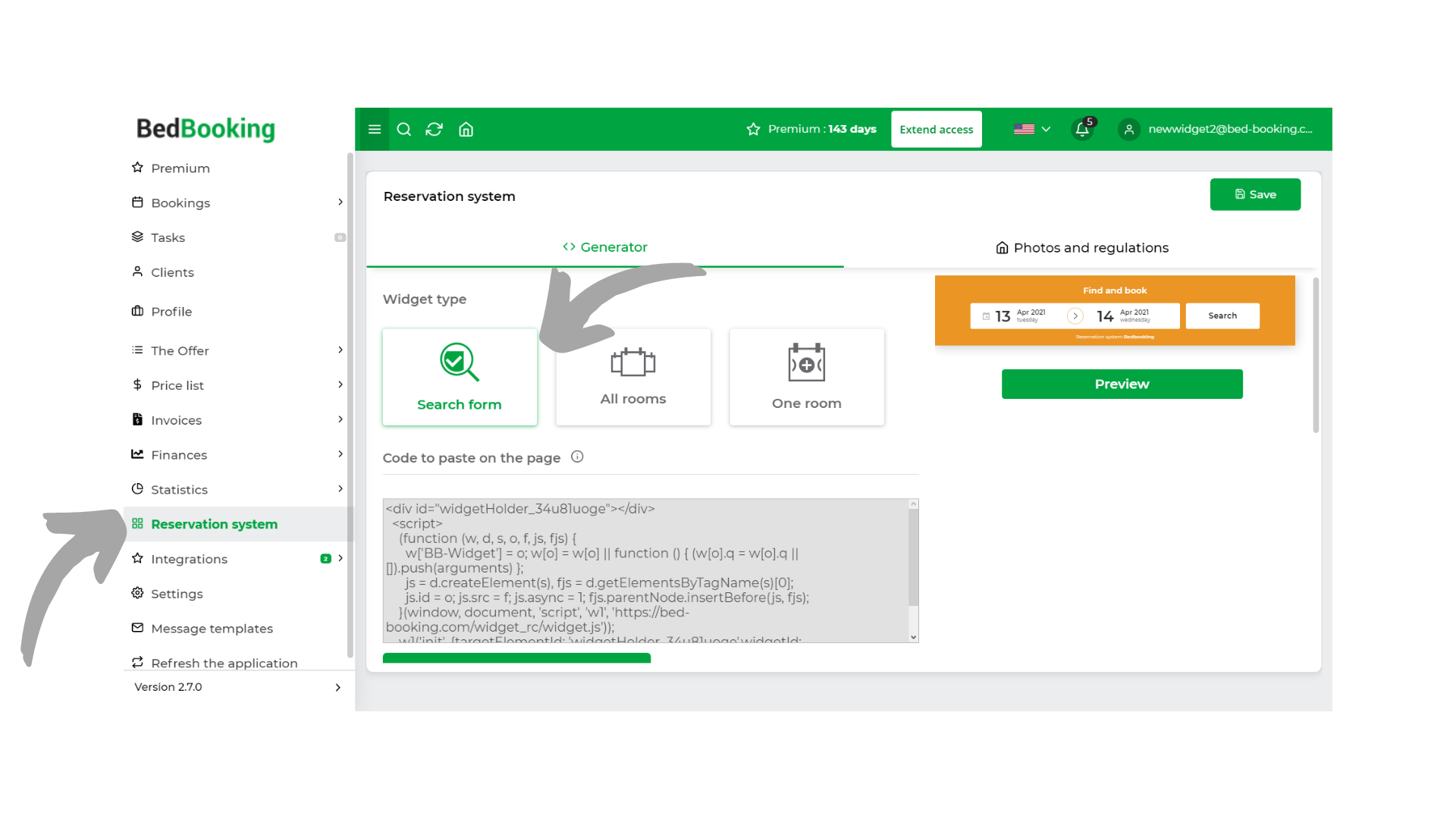Viewport: 1456px width, 819px height.
Task: Toggle the hamburger menu icon
Action: coord(375,130)
